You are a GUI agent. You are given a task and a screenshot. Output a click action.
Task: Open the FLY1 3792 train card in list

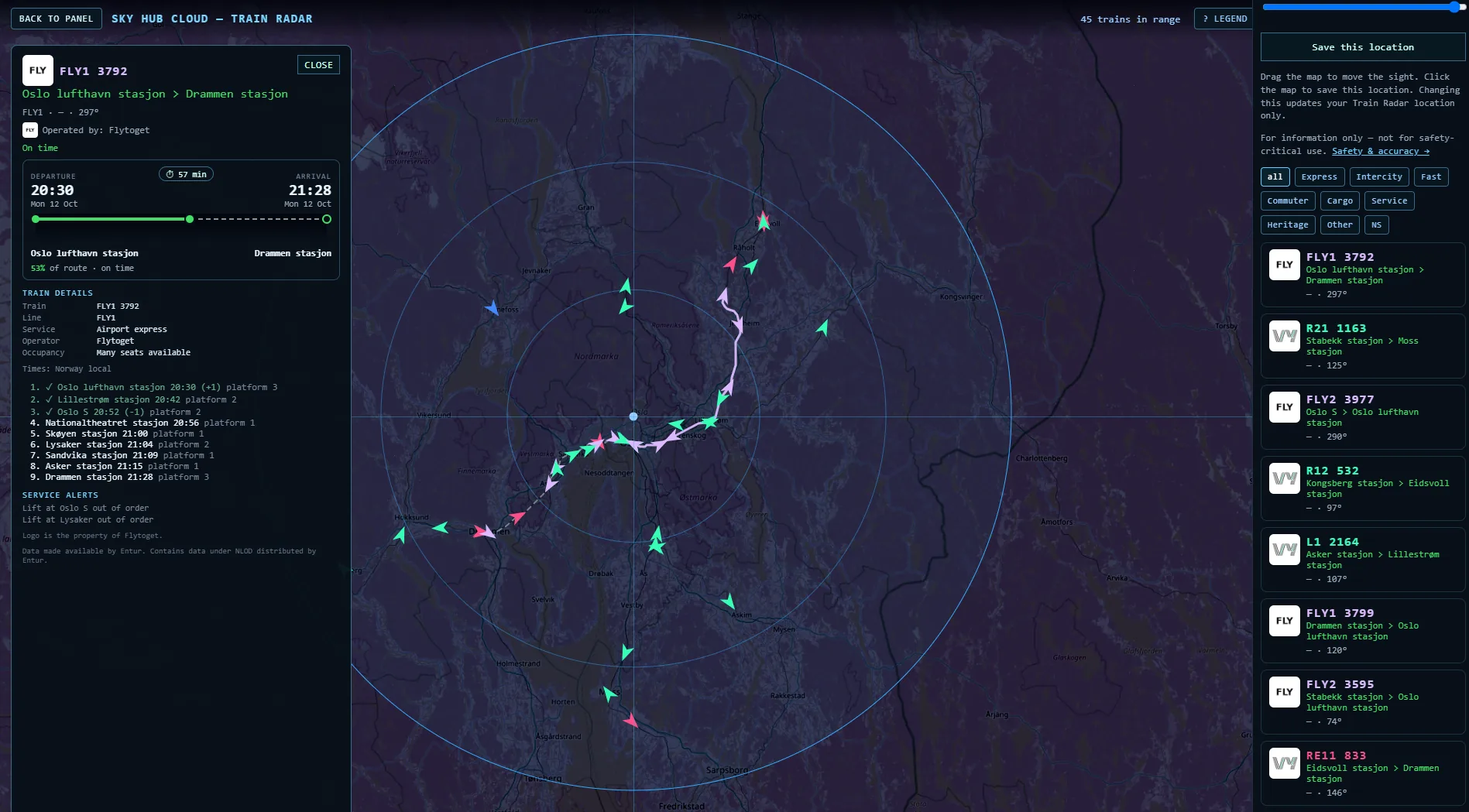pyautogui.click(x=1362, y=275)
